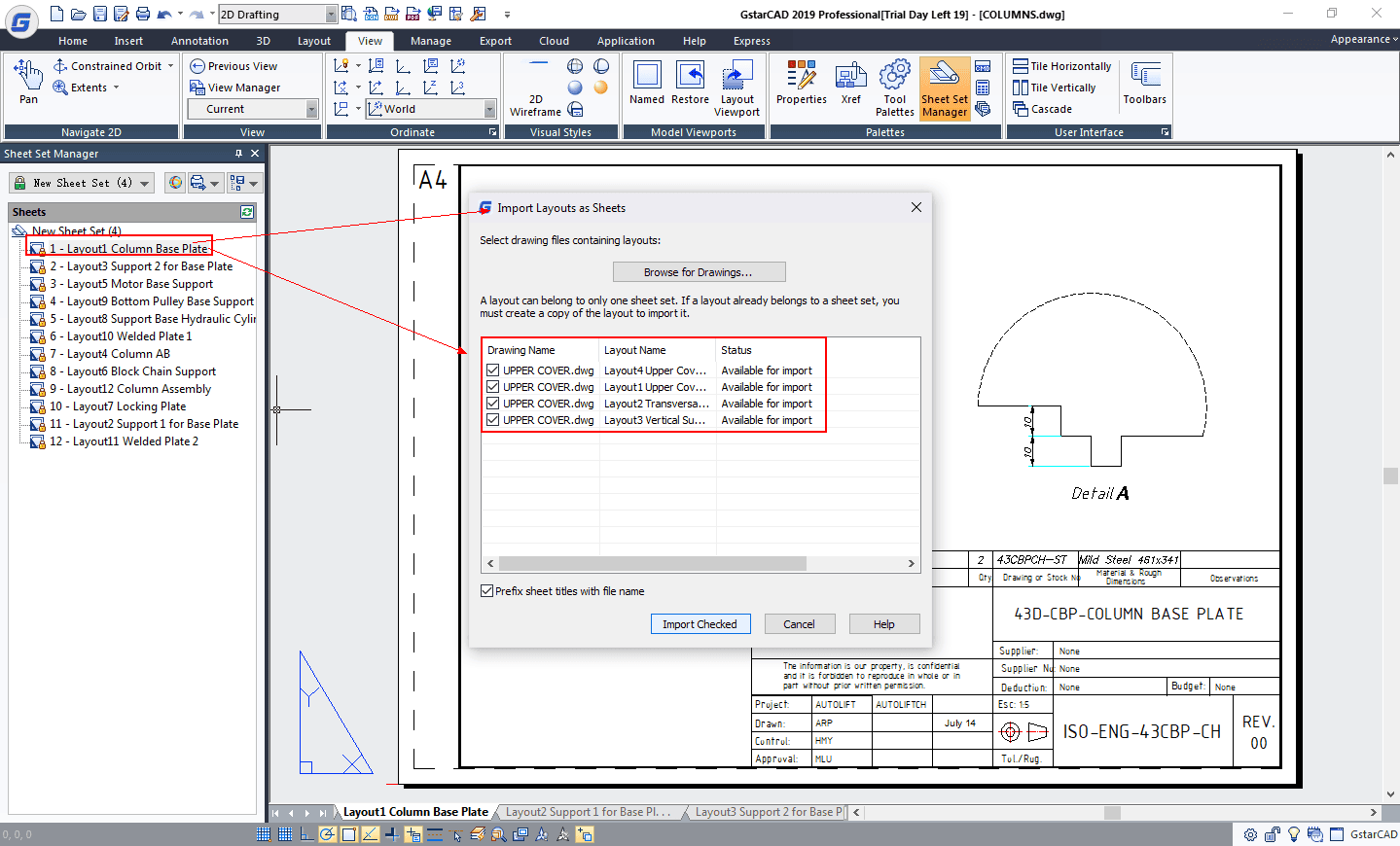Click the shaded blue sphere visual style

coord(575,88)
